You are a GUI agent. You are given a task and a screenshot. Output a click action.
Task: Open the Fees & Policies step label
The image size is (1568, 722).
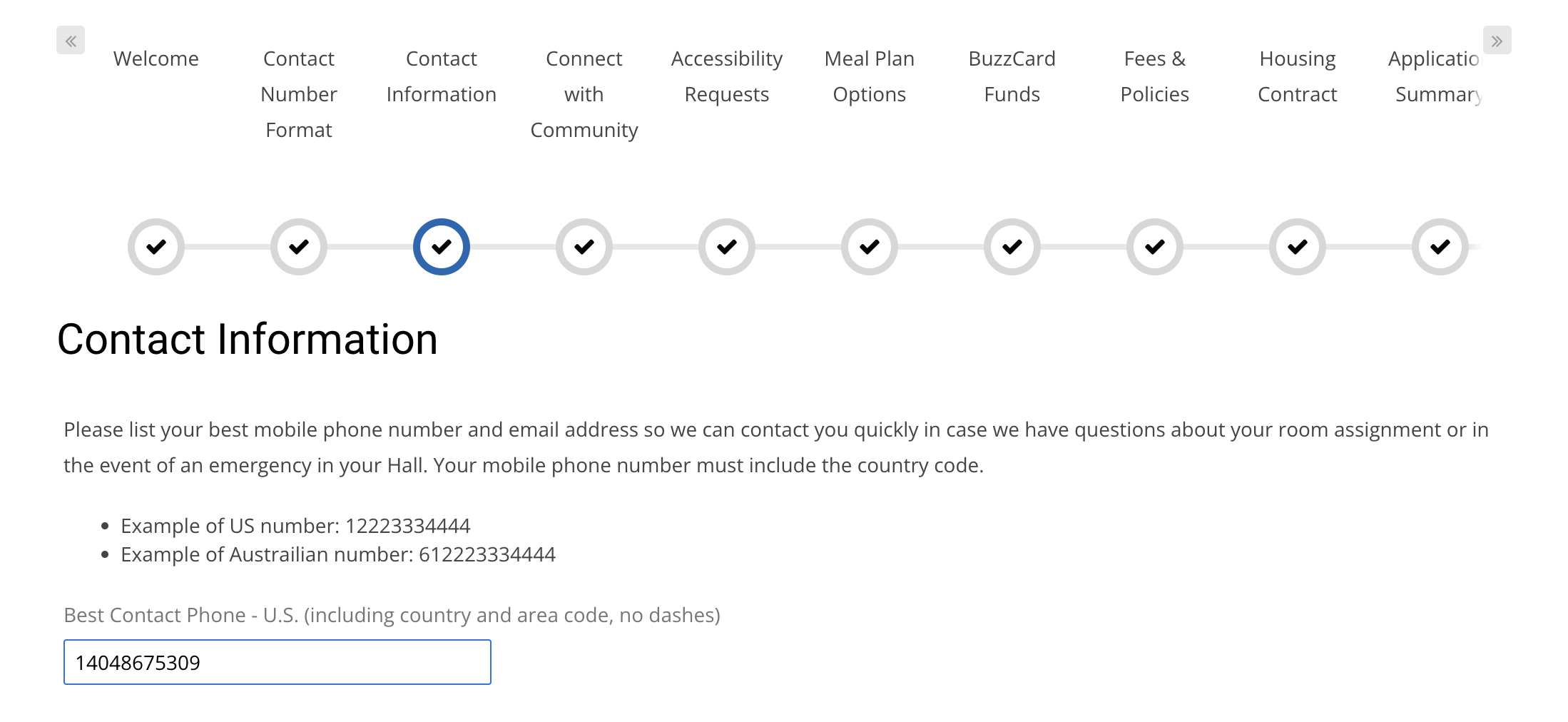coord(1155,76)
